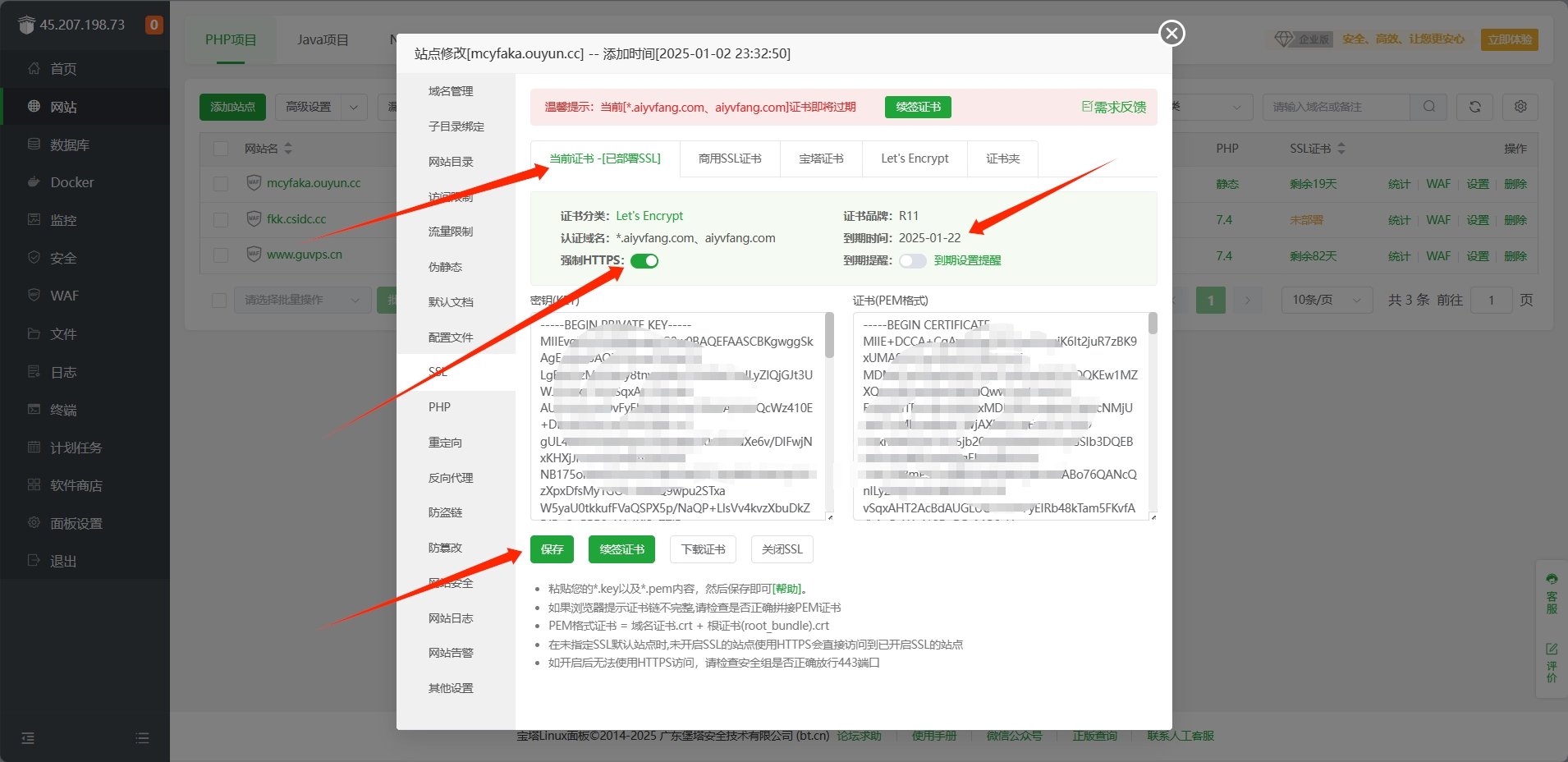Click the bottom sidebar list icon
This screenshot has width=1568, height=762.
(142, 738)
